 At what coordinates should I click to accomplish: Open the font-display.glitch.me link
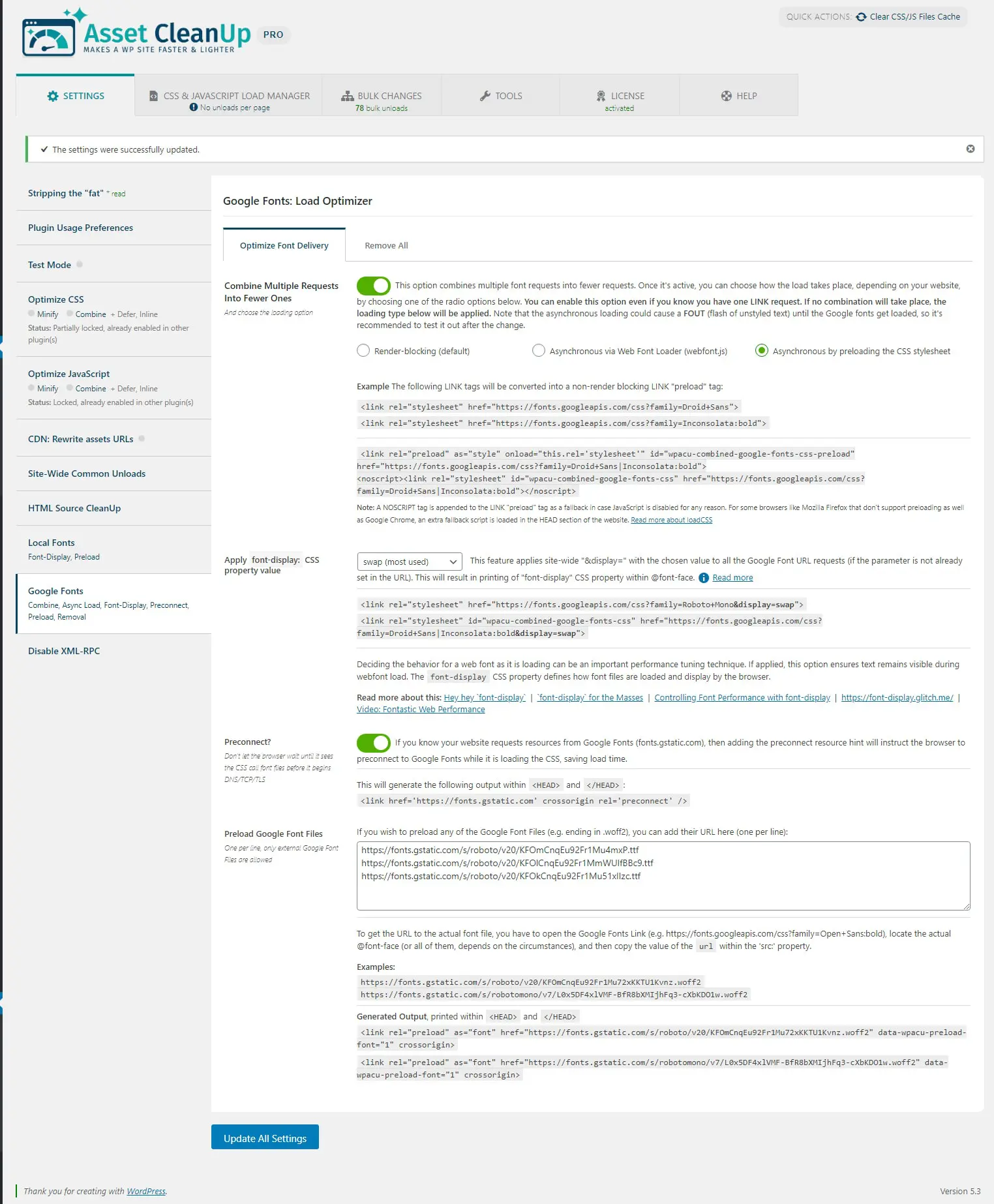pos(897,697)
